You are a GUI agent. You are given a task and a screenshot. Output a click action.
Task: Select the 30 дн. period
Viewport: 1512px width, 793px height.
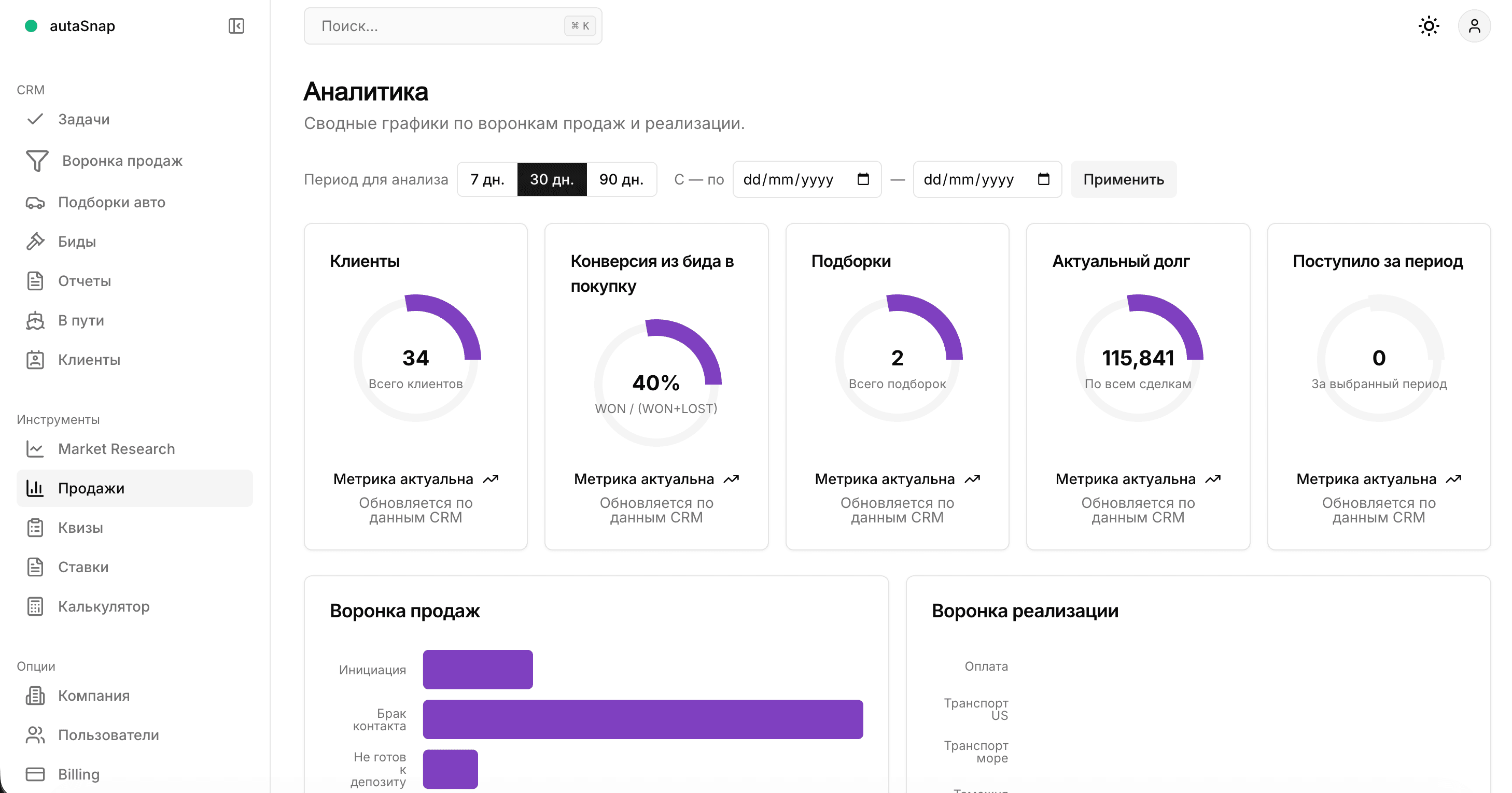tap(552, 179)
